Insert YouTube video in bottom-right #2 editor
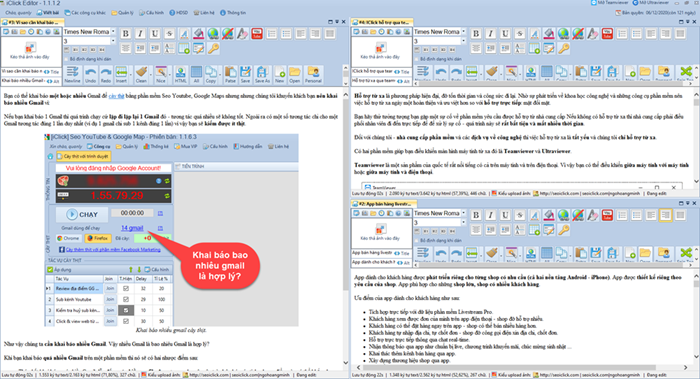This screenshot has height=379, width=700. pos(607,216)
